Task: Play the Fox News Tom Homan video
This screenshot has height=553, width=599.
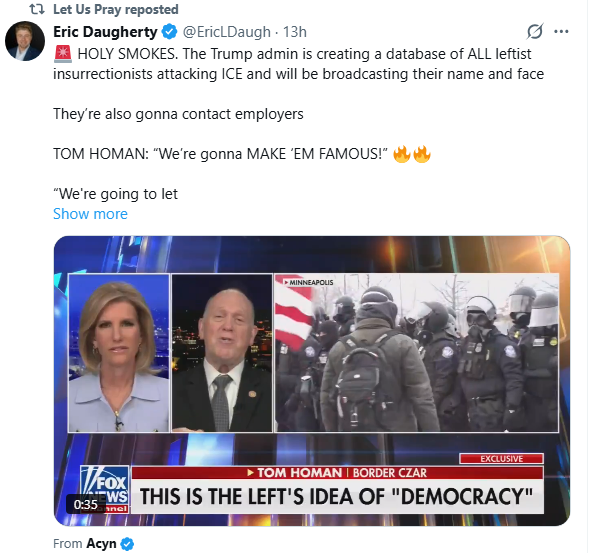Action: pos(312,381)
